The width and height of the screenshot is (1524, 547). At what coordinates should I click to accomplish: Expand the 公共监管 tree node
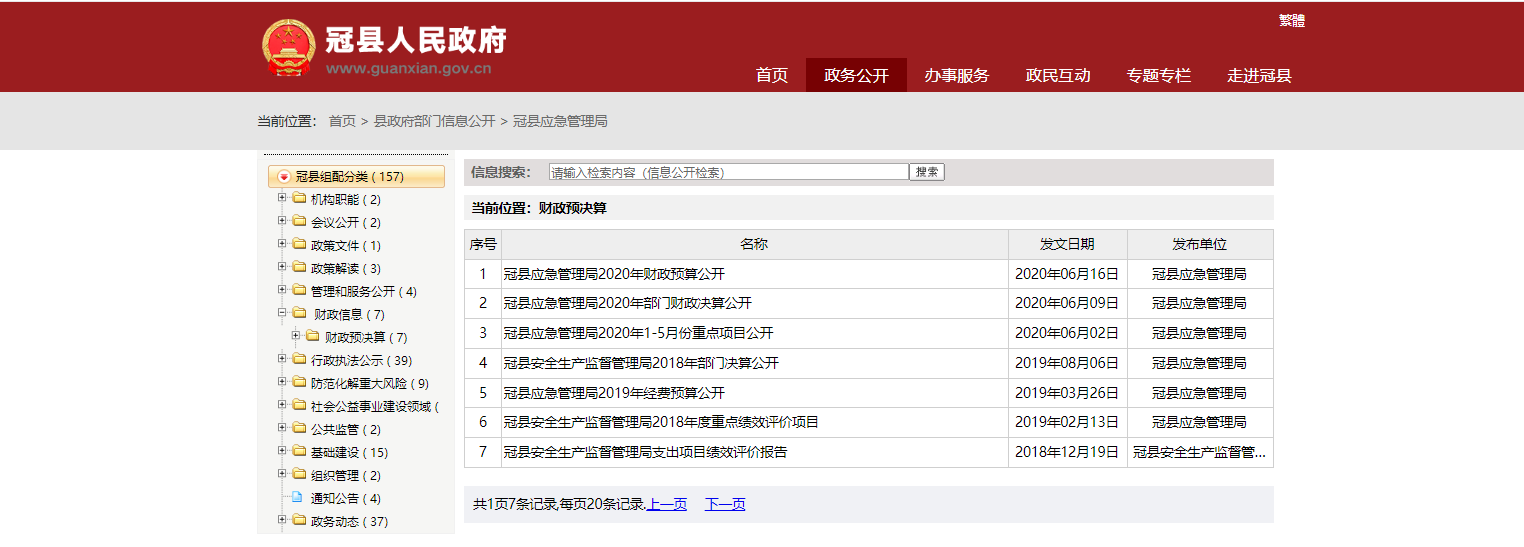pos(282,428)
